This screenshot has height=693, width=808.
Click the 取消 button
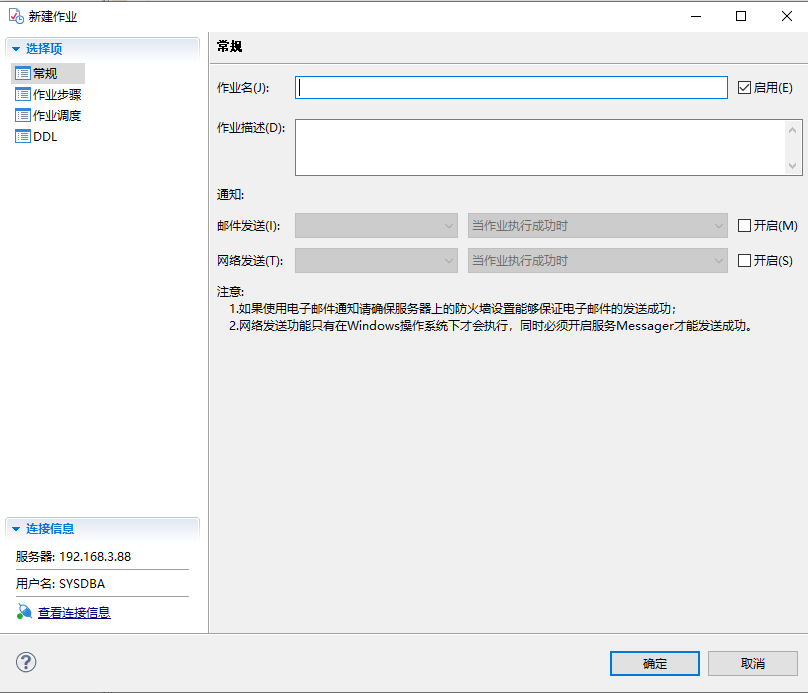point(752,663)
